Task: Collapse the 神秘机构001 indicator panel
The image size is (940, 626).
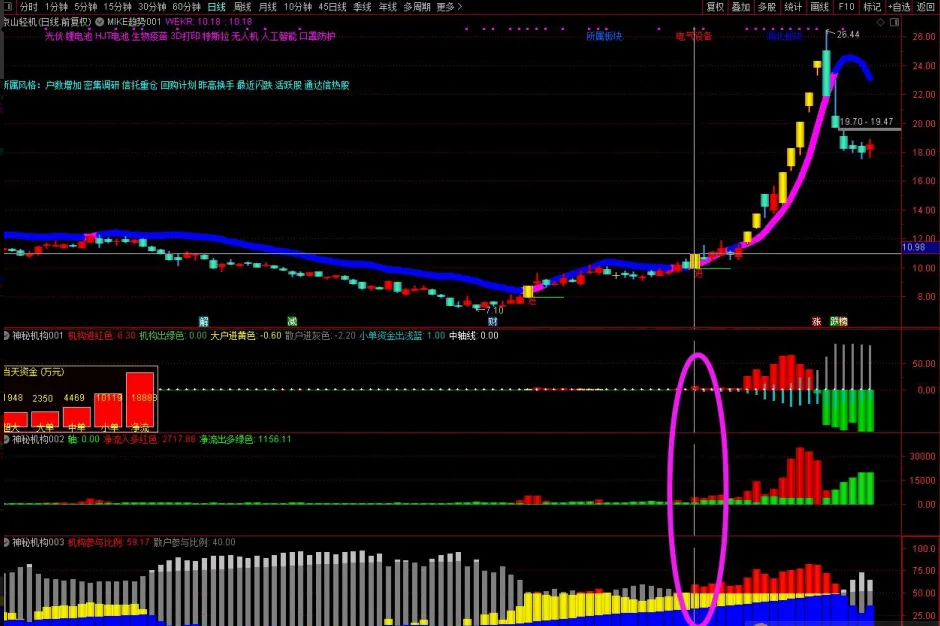Action: click(x=6, y=336)
